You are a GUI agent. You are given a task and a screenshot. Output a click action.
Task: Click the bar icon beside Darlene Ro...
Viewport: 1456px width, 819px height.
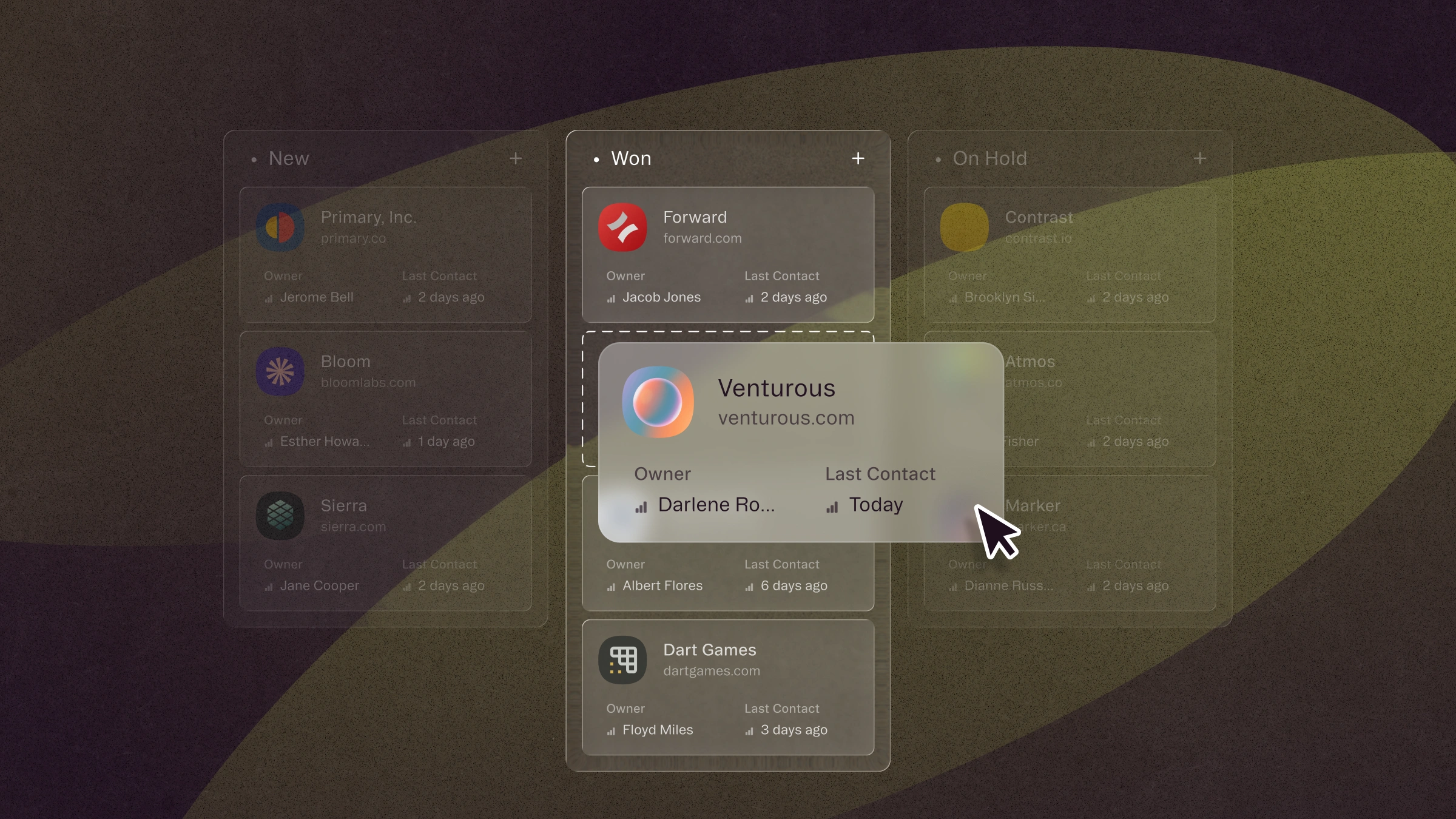tap(641, 507)
